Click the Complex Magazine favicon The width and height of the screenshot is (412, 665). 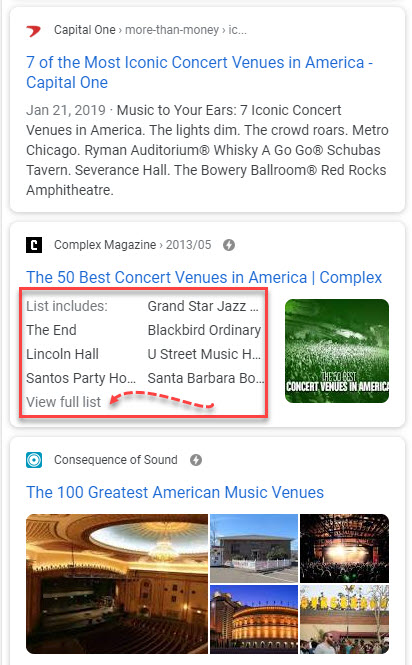[34, 245]
